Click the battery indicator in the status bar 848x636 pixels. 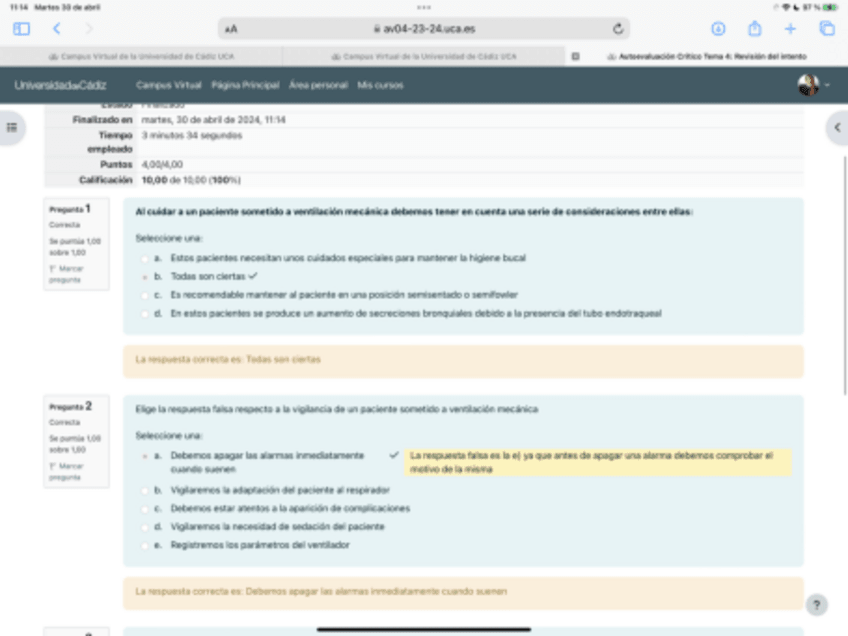[830, 7]
